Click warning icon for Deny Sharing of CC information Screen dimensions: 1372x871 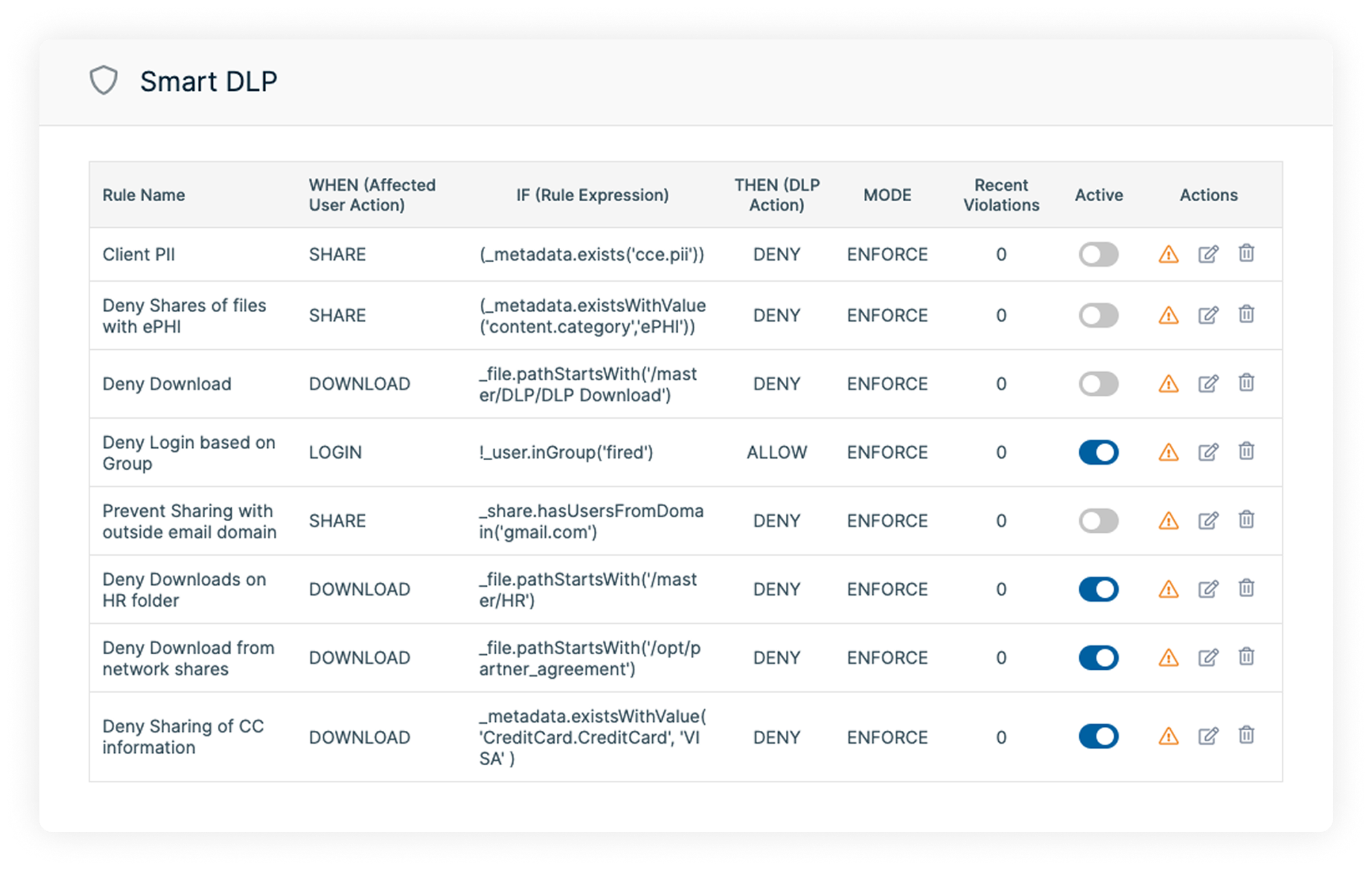1168,736
